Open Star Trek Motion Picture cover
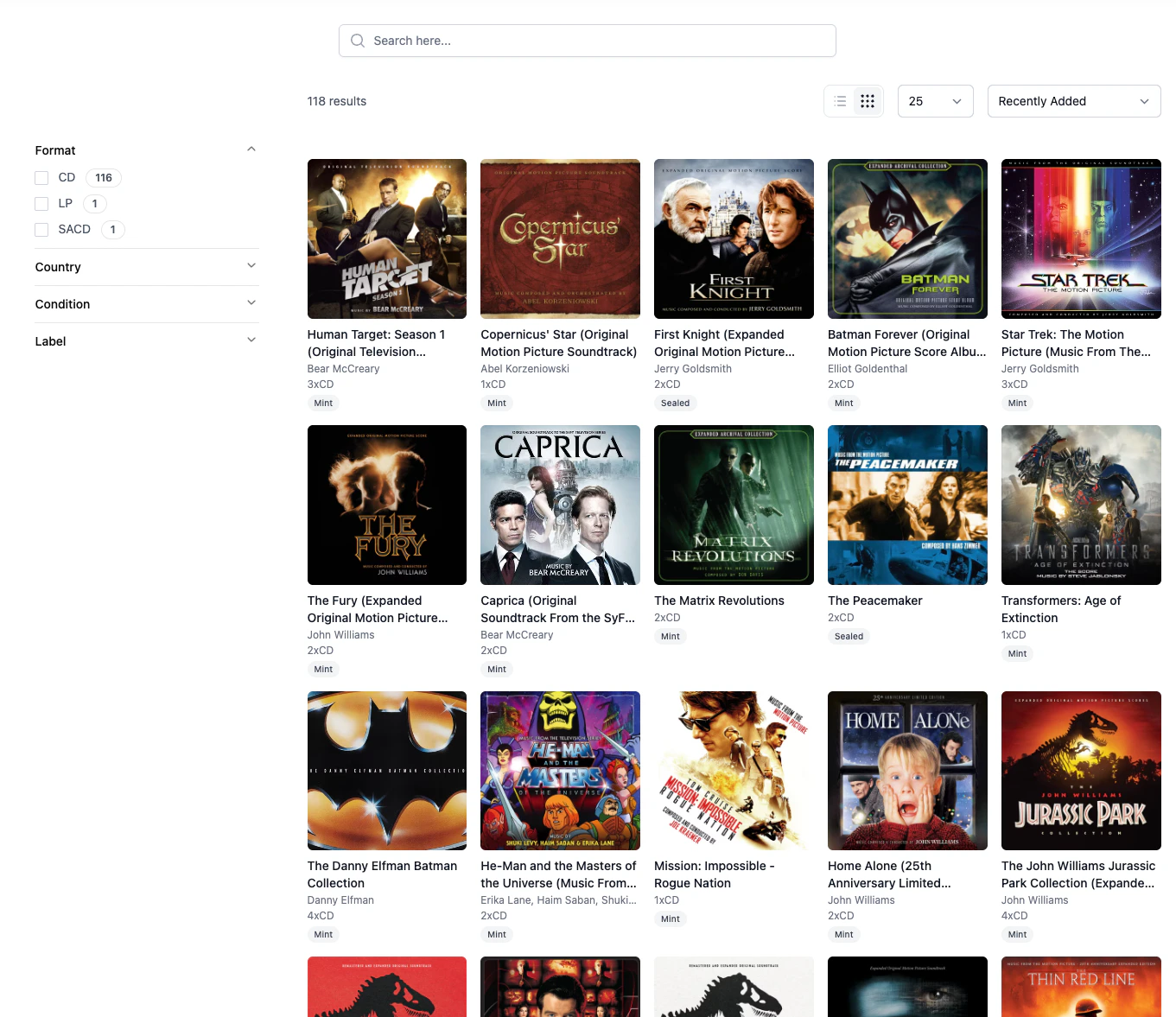The width and height of the screenshot is (1176, 1017). click(1081, 238)
